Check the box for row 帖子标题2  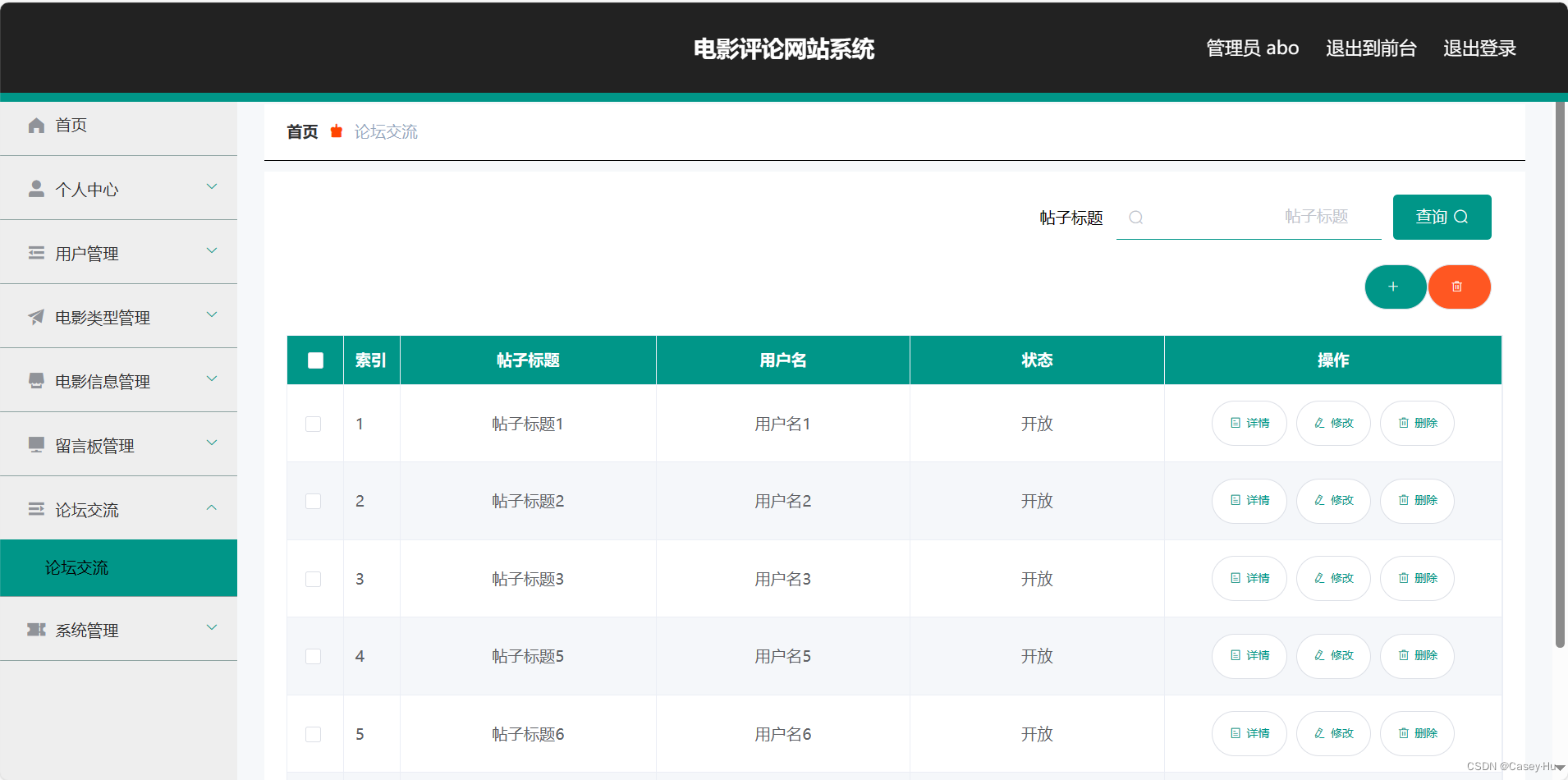[313, 501]
